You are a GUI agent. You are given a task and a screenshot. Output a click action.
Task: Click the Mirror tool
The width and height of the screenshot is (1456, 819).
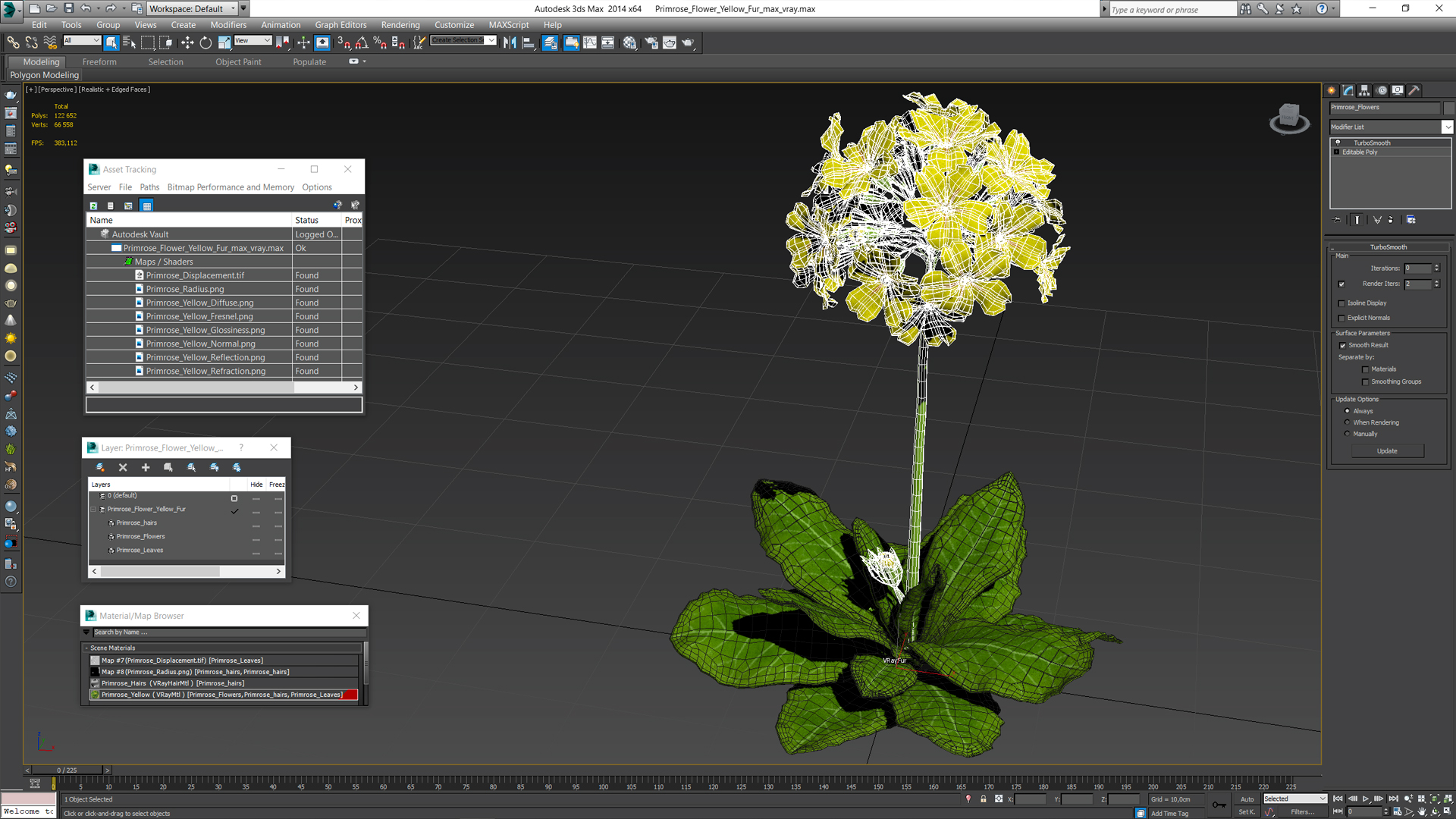tap(510, 42)
